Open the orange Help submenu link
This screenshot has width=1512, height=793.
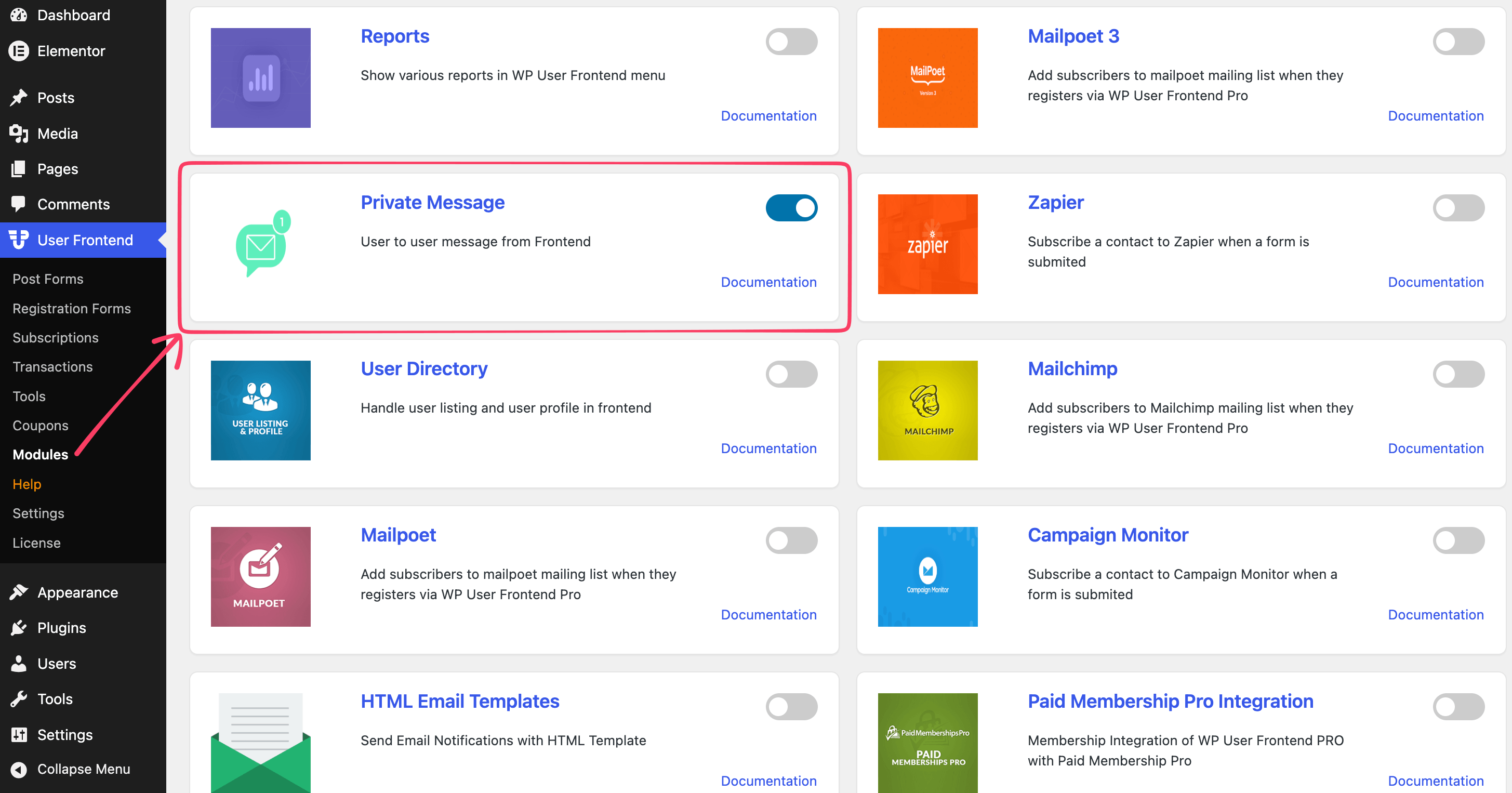click(x=27, y=484)
